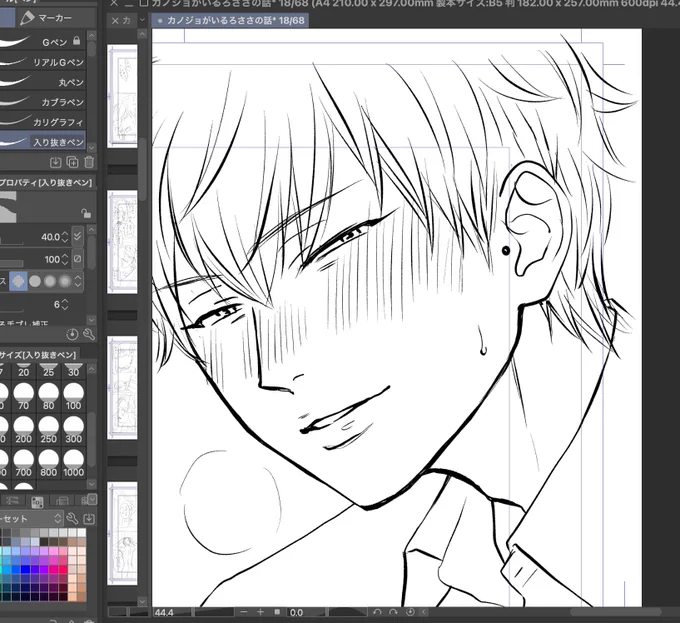Open the color set selection dropdown
The height and width of the screenshot is (623, 680).
(31, 519)
